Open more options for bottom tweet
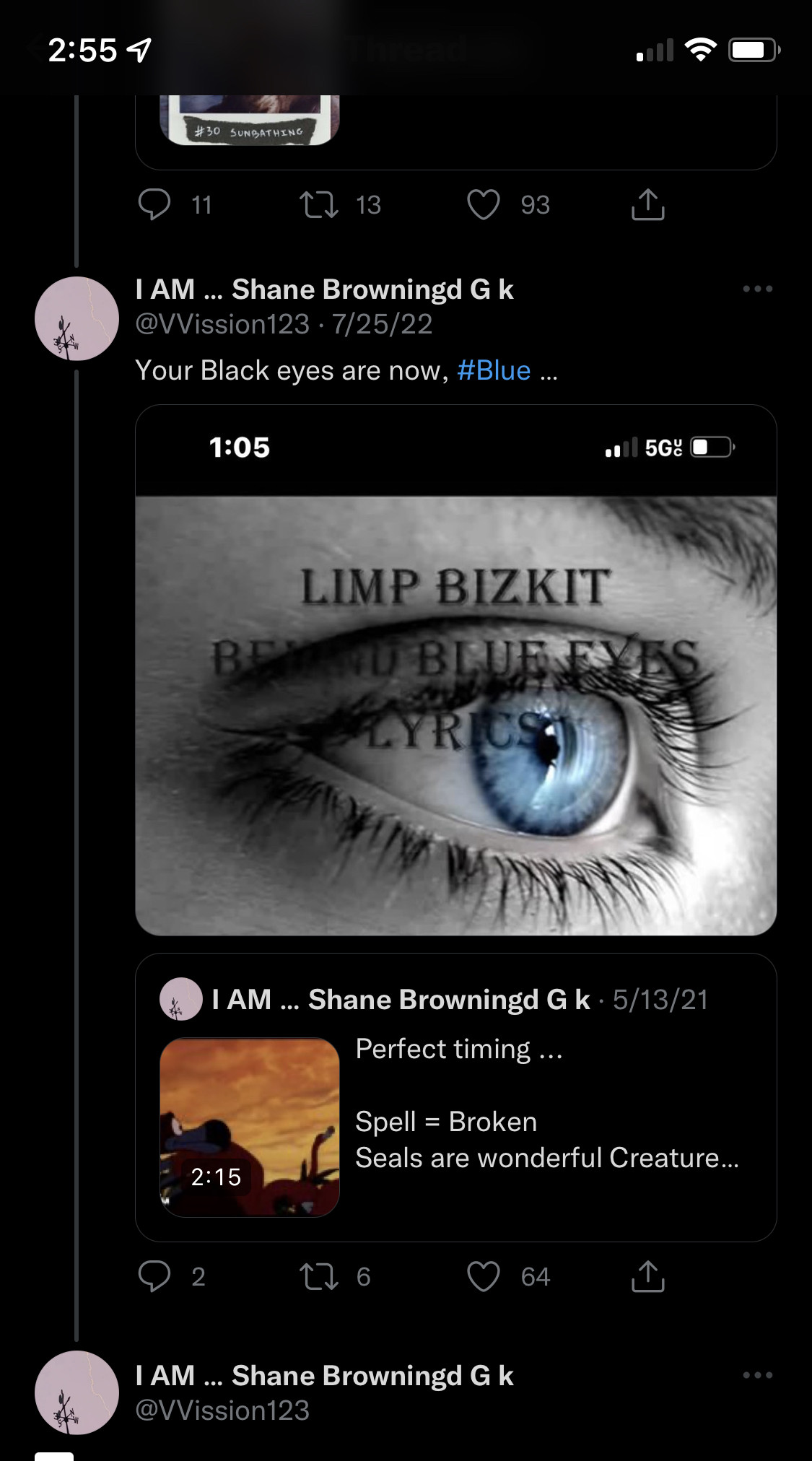This screenshot has width=812, height=1461. coord(757,1375)
